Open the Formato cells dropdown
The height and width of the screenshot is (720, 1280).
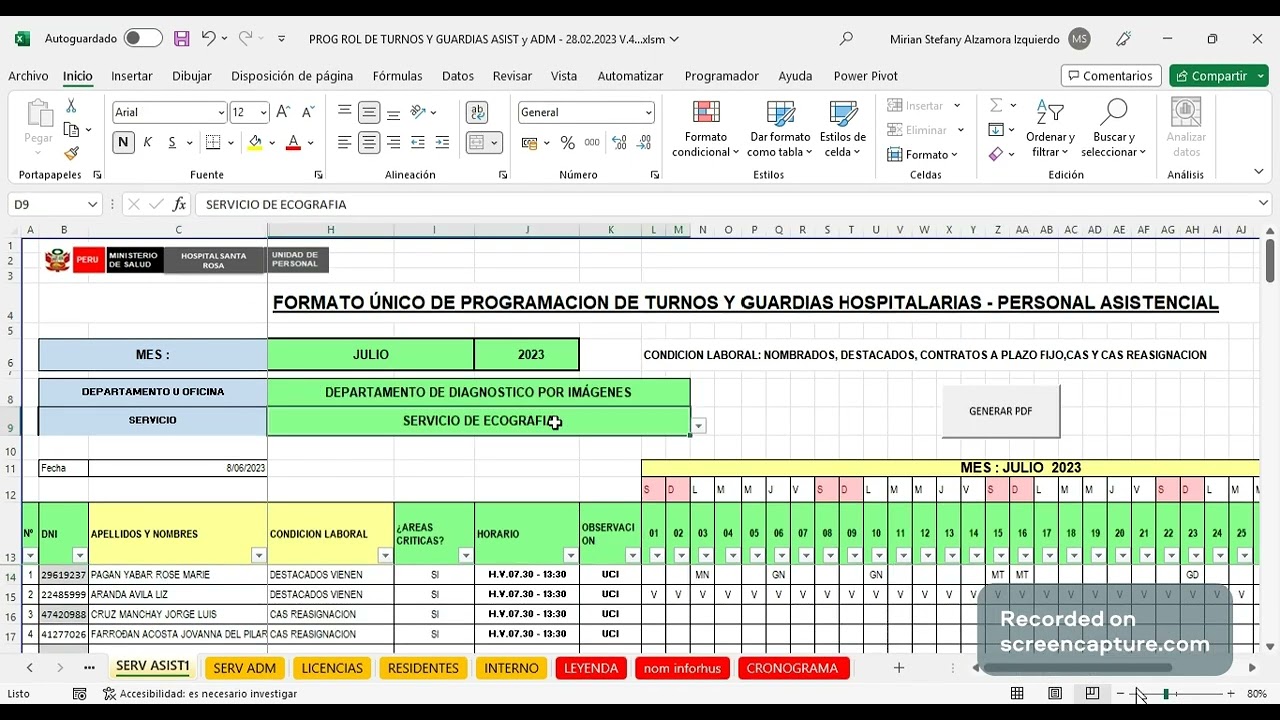coord(923,154)
